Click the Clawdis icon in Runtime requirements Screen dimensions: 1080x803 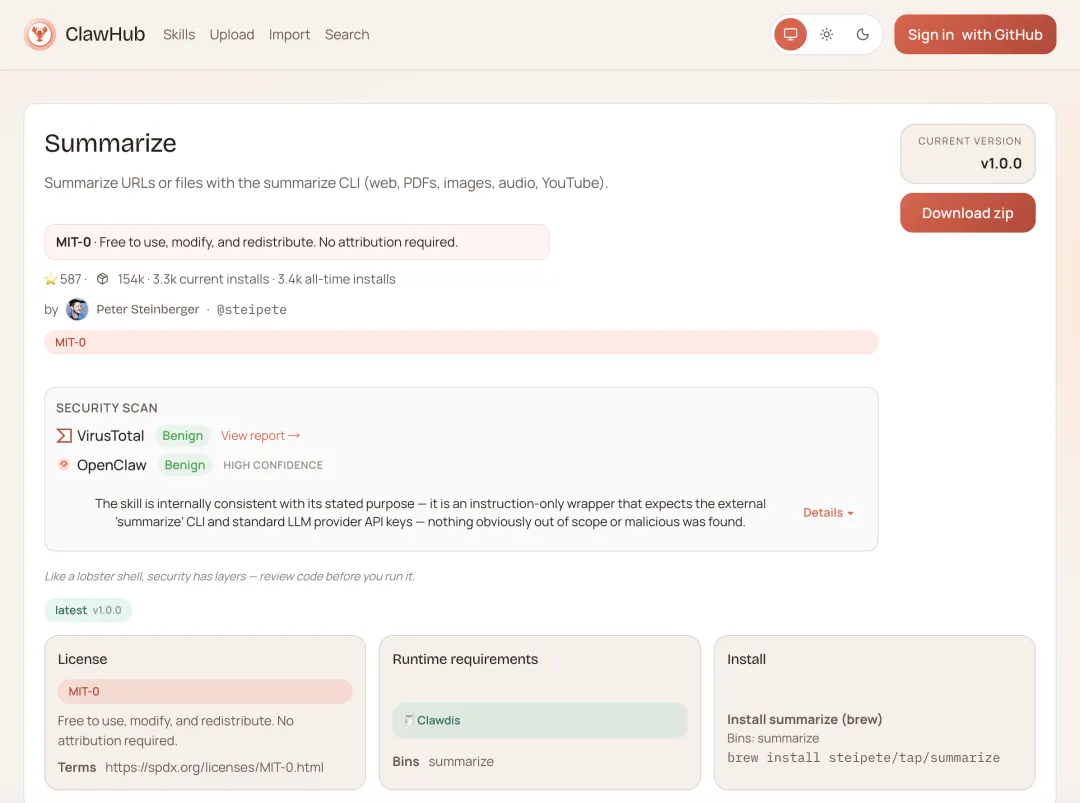[x=409, y=720]
